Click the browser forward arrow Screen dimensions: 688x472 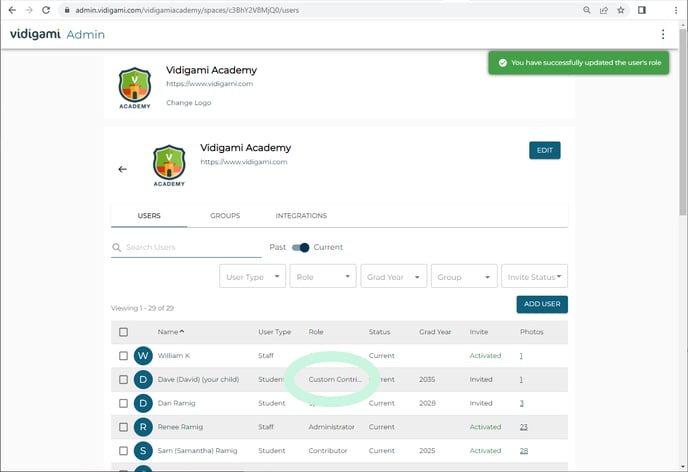coord(29,10)
